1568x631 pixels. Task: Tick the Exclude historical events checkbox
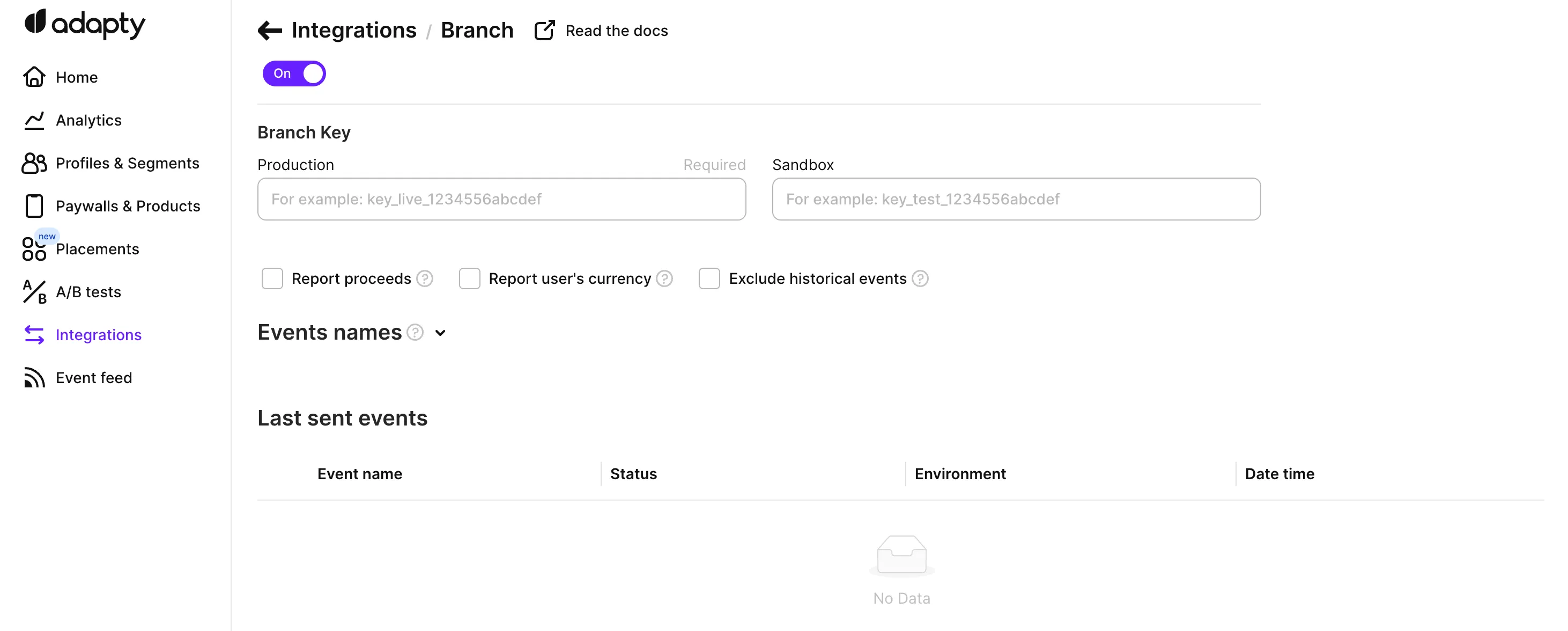click(x=709, y=279)
